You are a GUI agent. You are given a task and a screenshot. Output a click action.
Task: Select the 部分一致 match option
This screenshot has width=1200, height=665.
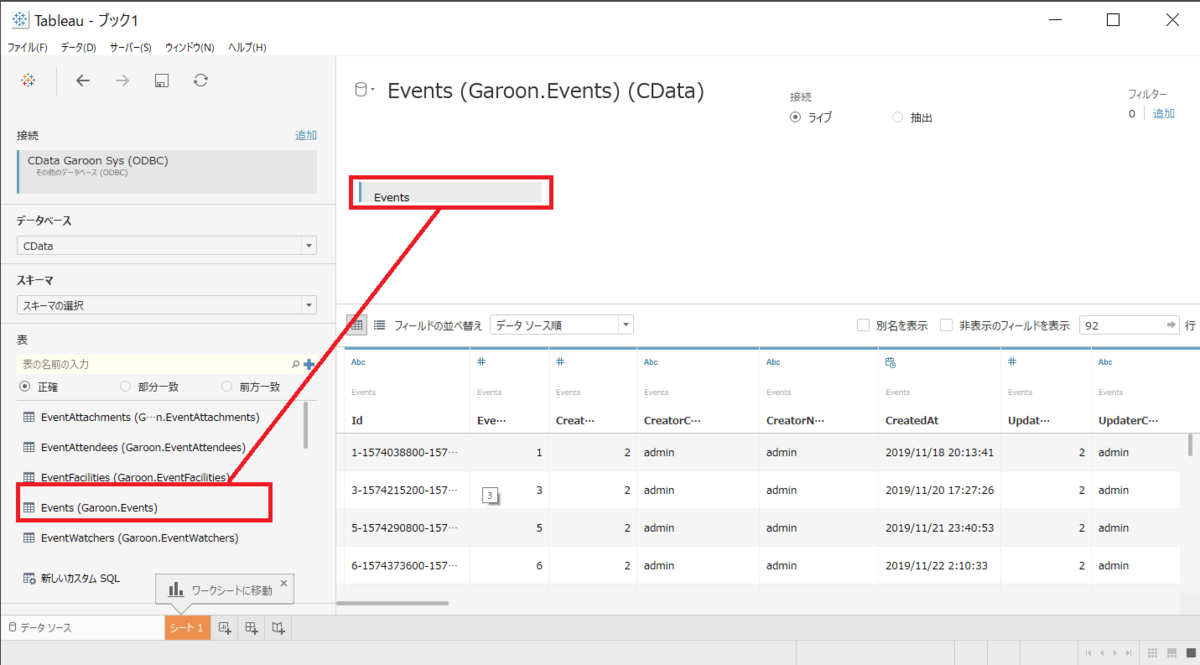point(126,386)
